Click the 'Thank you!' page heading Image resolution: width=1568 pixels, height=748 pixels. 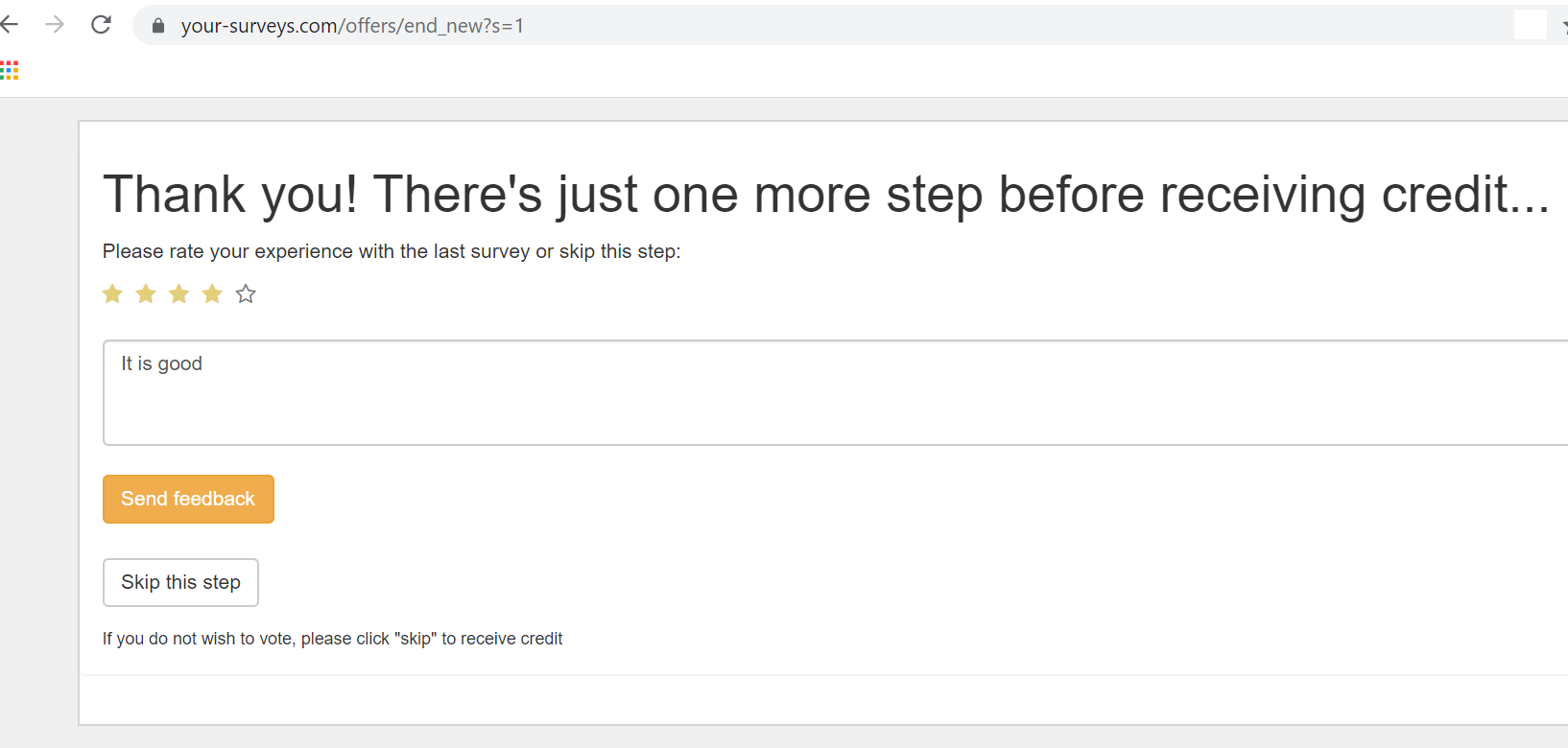(x=825, y=195)
